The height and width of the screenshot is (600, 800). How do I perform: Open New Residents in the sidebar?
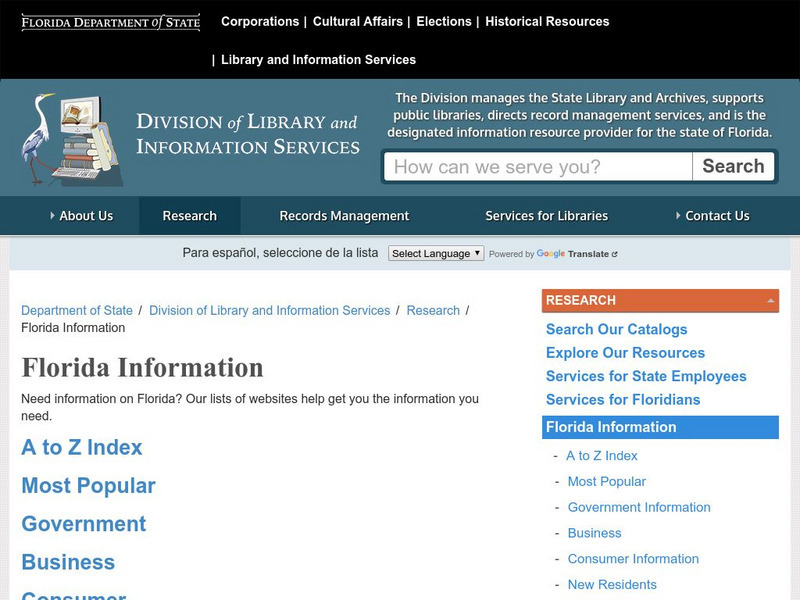point(612,585)
